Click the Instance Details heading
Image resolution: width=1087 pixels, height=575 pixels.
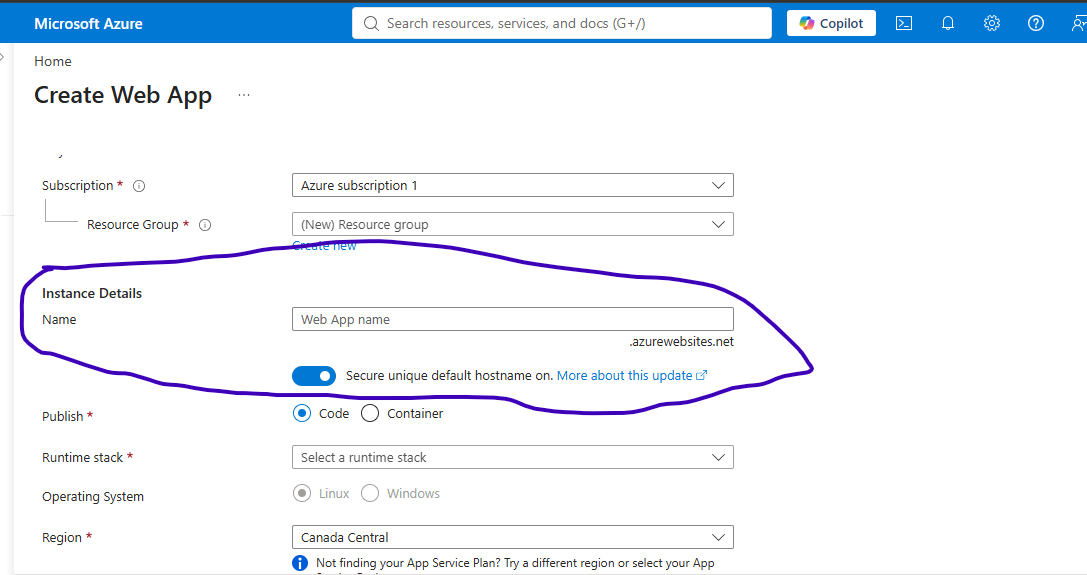click(x=92, y=293)
